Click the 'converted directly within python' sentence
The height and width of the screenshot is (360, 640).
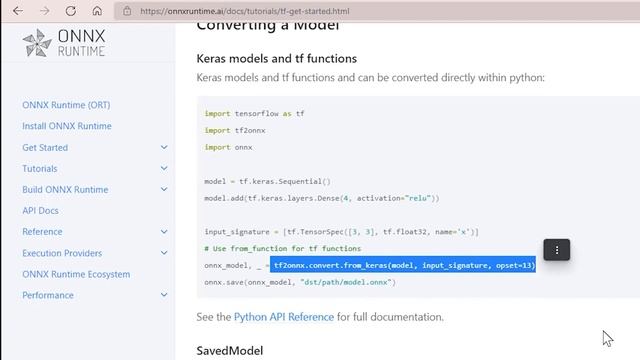click(370, 78)
